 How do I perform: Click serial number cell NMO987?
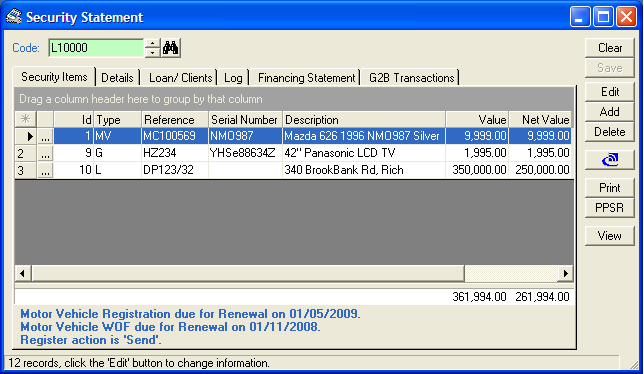click(x=246, y=136)
